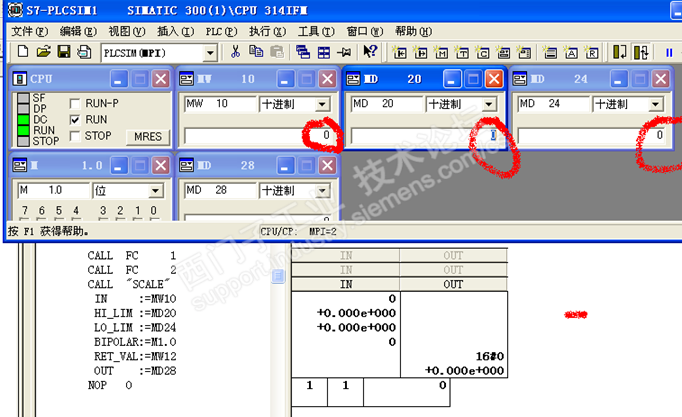Save the PLC simulation
This screenshot has height=417, width=682.
[x=64, y=52]
